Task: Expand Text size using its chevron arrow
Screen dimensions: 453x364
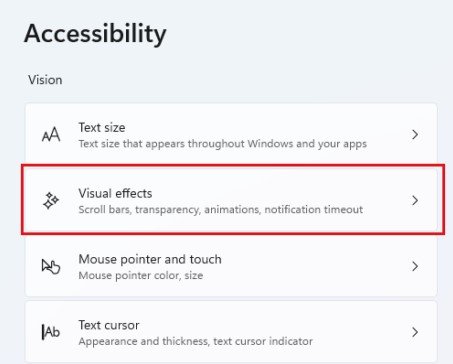Action: 415,135
